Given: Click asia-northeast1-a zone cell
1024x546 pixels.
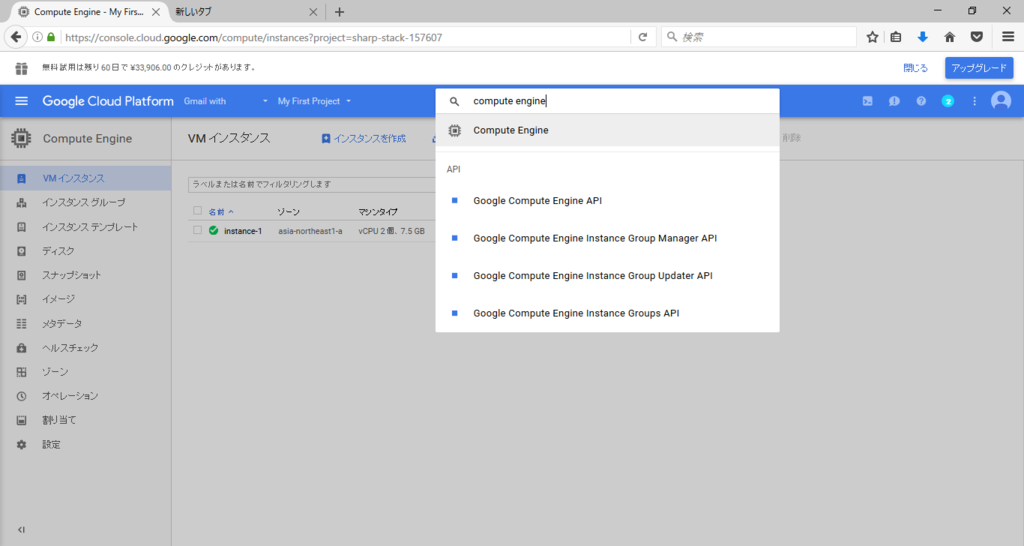Looking at the screenshot, I should 310,231.
